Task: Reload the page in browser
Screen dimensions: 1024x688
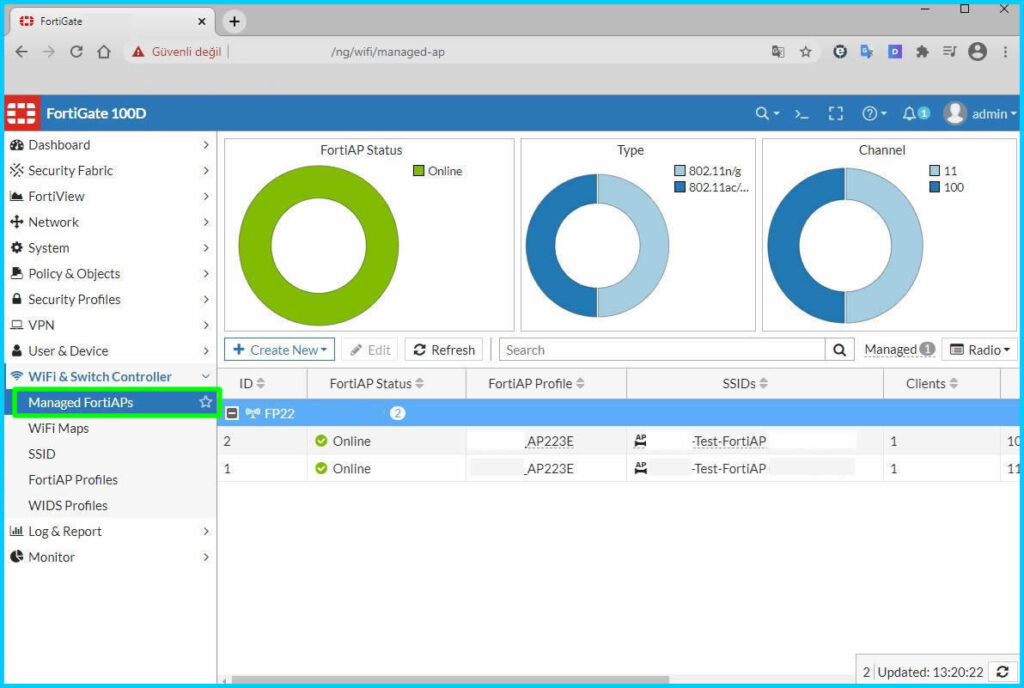Action: coord(76,52)
